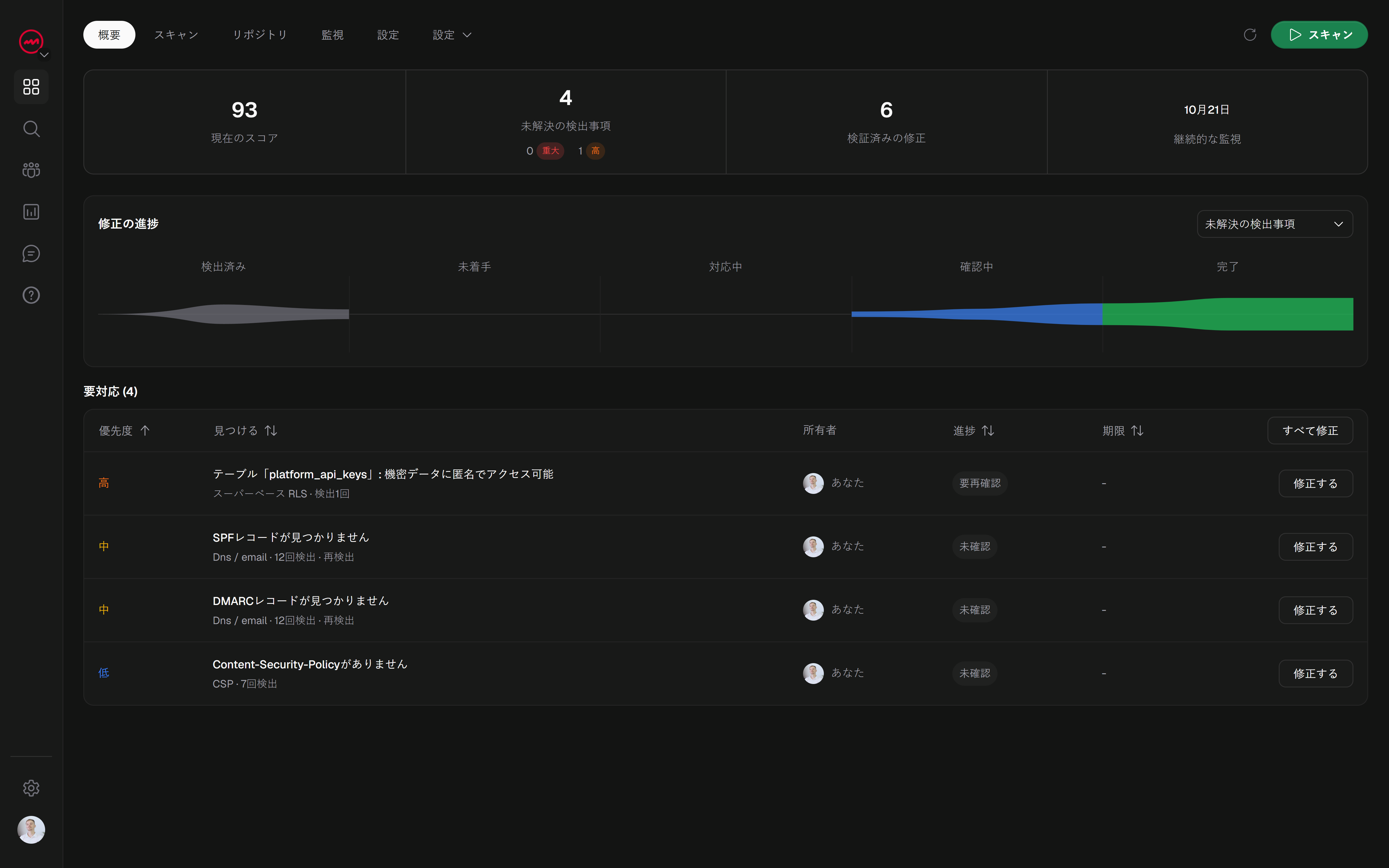1389x868 pixels.
Task: Click the 高 severity badge in summary card
Action: pos(595,151)
